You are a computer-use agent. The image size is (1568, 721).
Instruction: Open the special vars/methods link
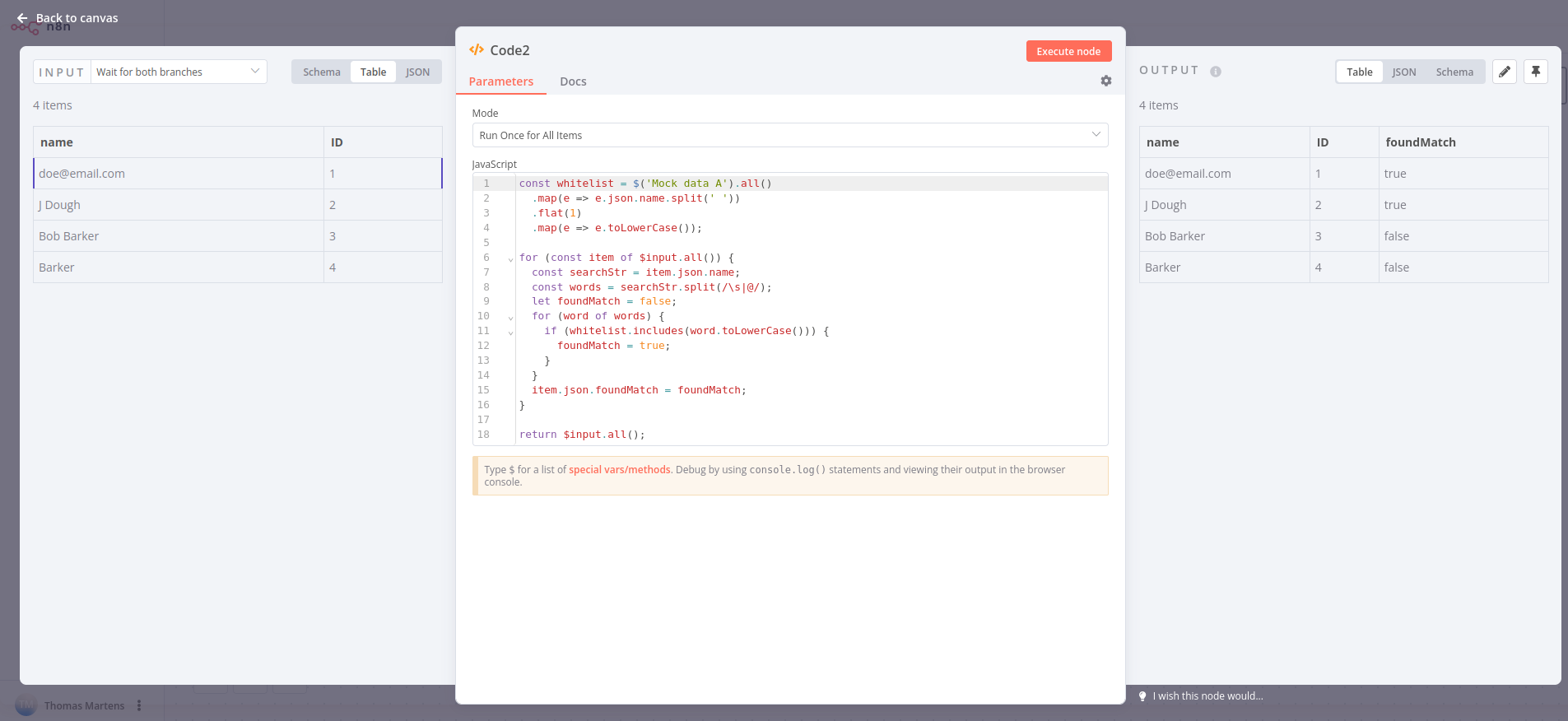pyautogui.click(x=619, y=470)
